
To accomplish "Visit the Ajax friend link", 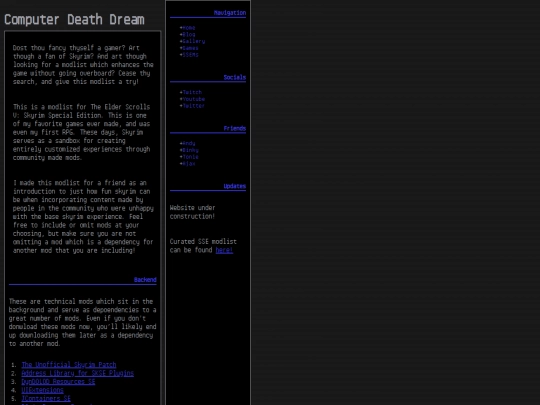I will 189,164.
